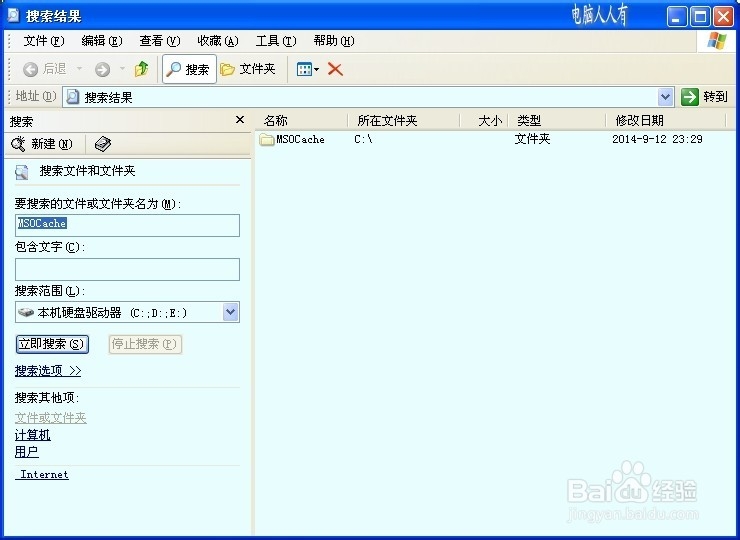Open the File (文件) menu

pos(43,41)
